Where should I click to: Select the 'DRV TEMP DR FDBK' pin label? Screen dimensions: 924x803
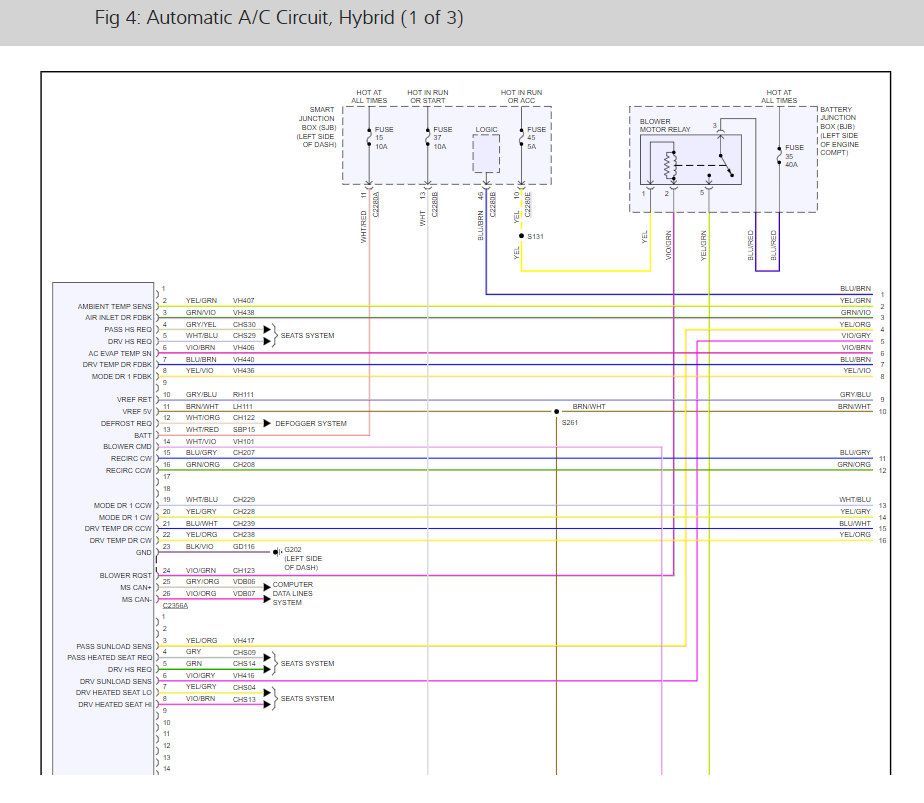pos(117,365)
